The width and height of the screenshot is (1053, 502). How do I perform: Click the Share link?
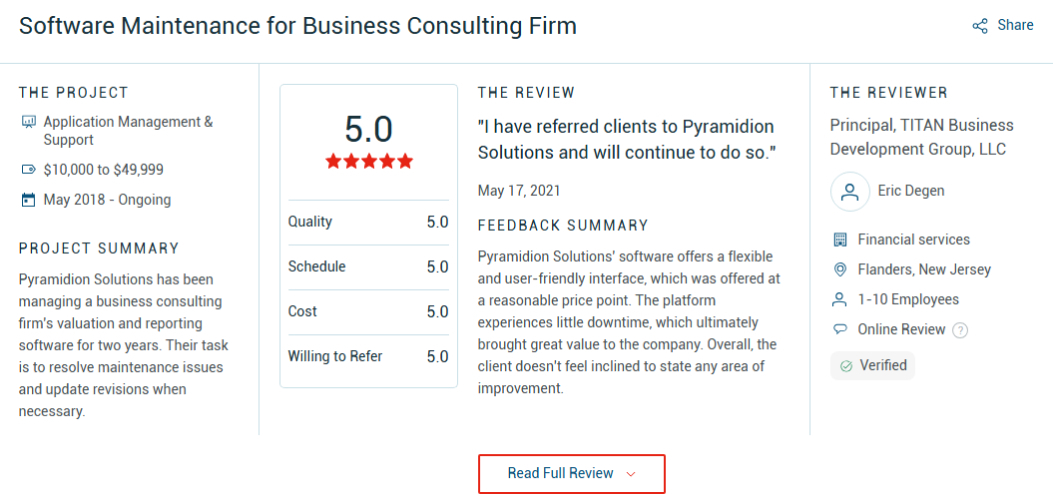tap(1015, 26)
